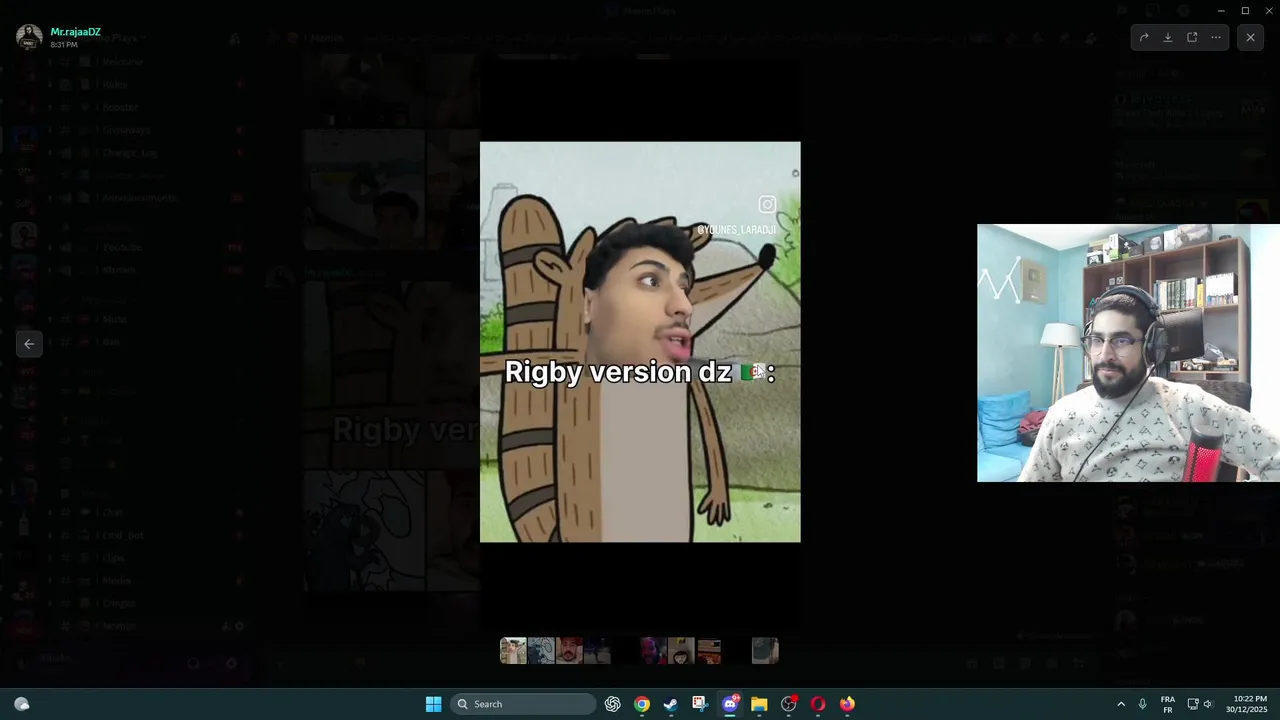
Task: Expand hidden system tray icons chevron
Action: coord(1121,704)
